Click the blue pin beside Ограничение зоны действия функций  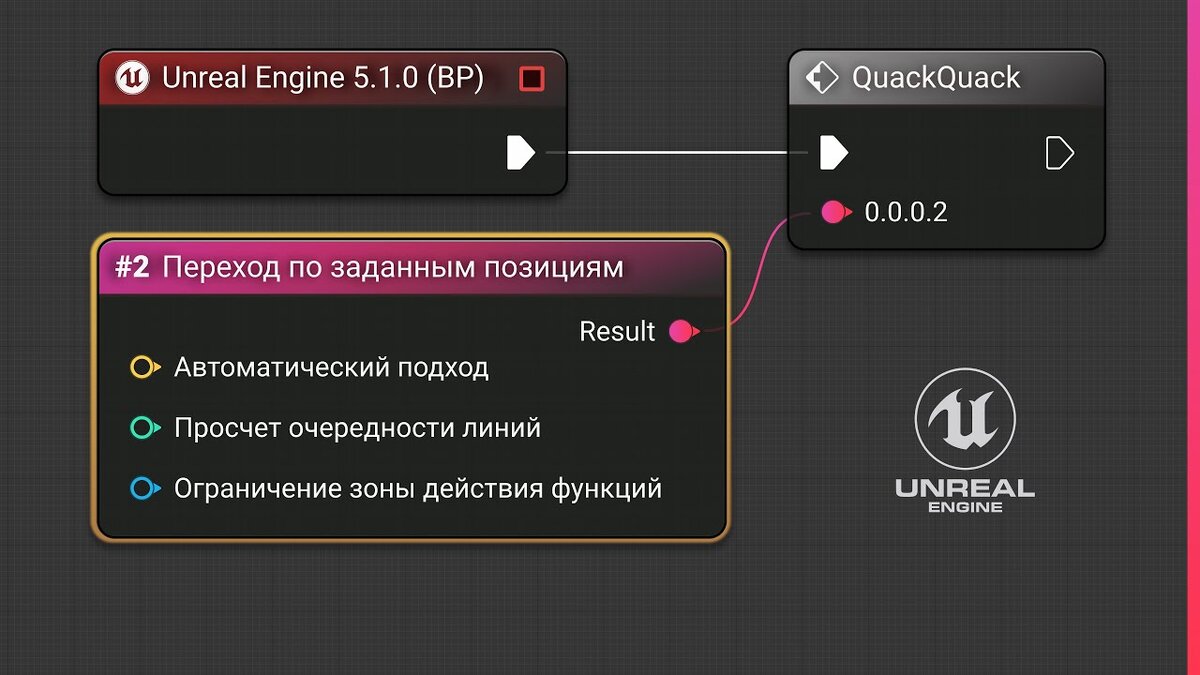tap(145, 489)
